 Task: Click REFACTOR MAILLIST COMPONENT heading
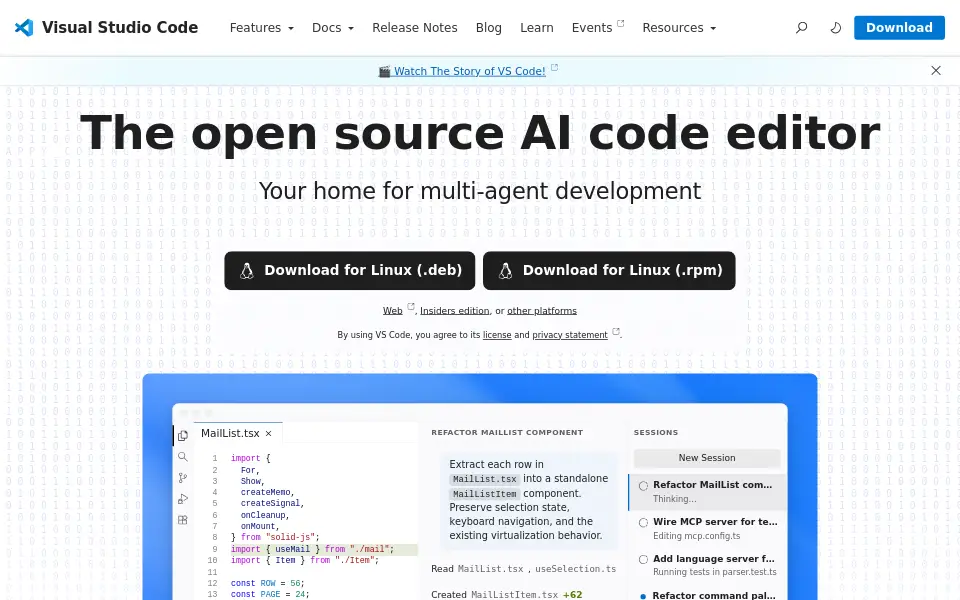[507, 432]
